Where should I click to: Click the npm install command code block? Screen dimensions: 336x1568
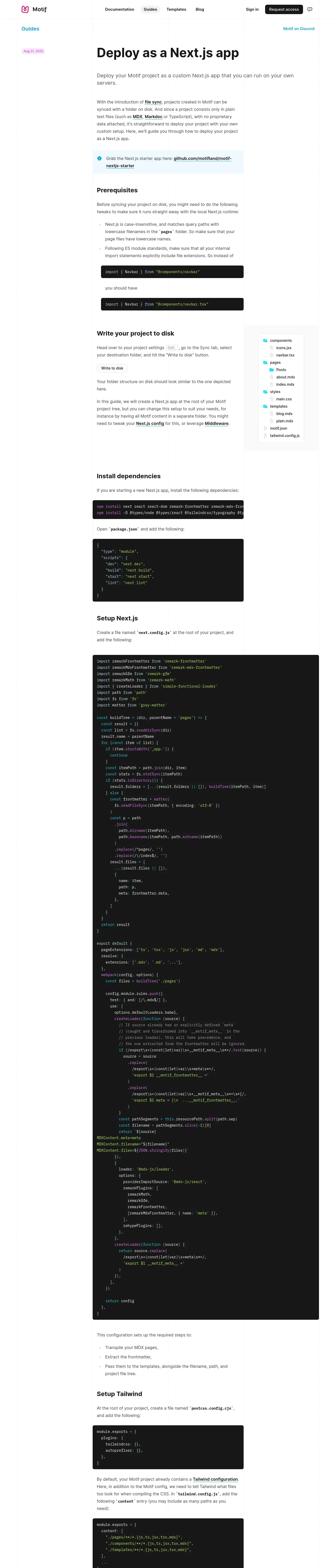point(168,510)
